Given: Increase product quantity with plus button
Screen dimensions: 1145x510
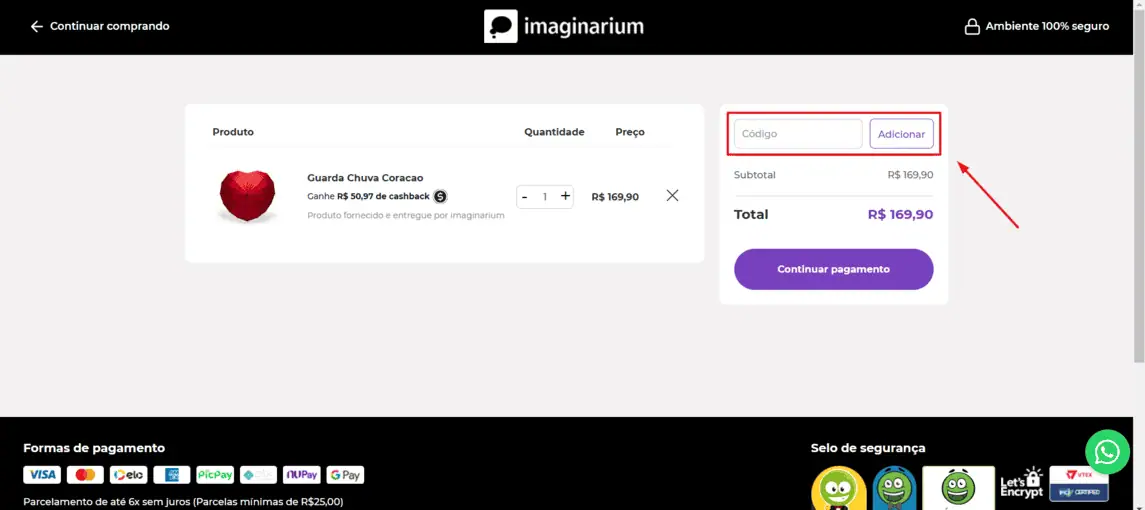Looking at the screenshot, I should [x=565, y=196].
